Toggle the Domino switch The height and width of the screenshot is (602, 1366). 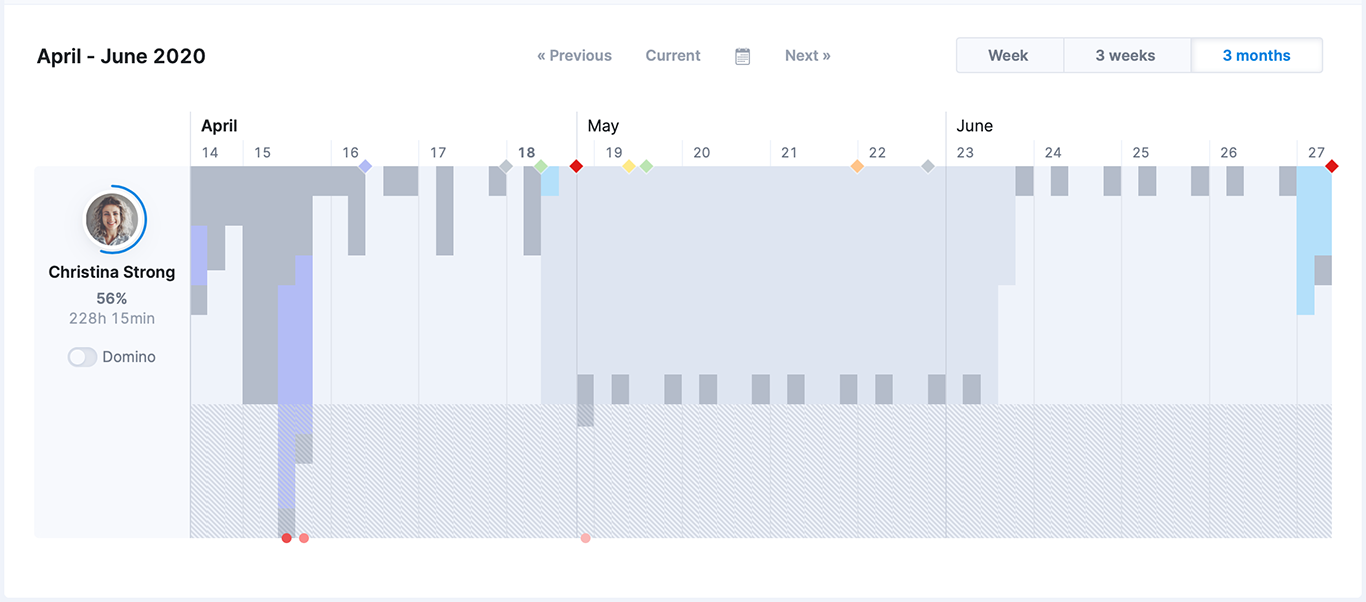[82, 357]
